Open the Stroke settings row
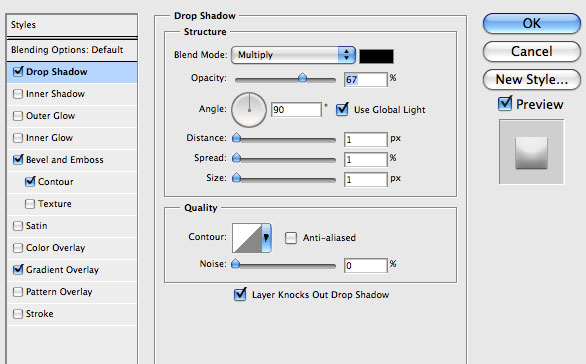The height and width of the screenshot is (364, 586). pyautogui.click(x=72, y=314)
